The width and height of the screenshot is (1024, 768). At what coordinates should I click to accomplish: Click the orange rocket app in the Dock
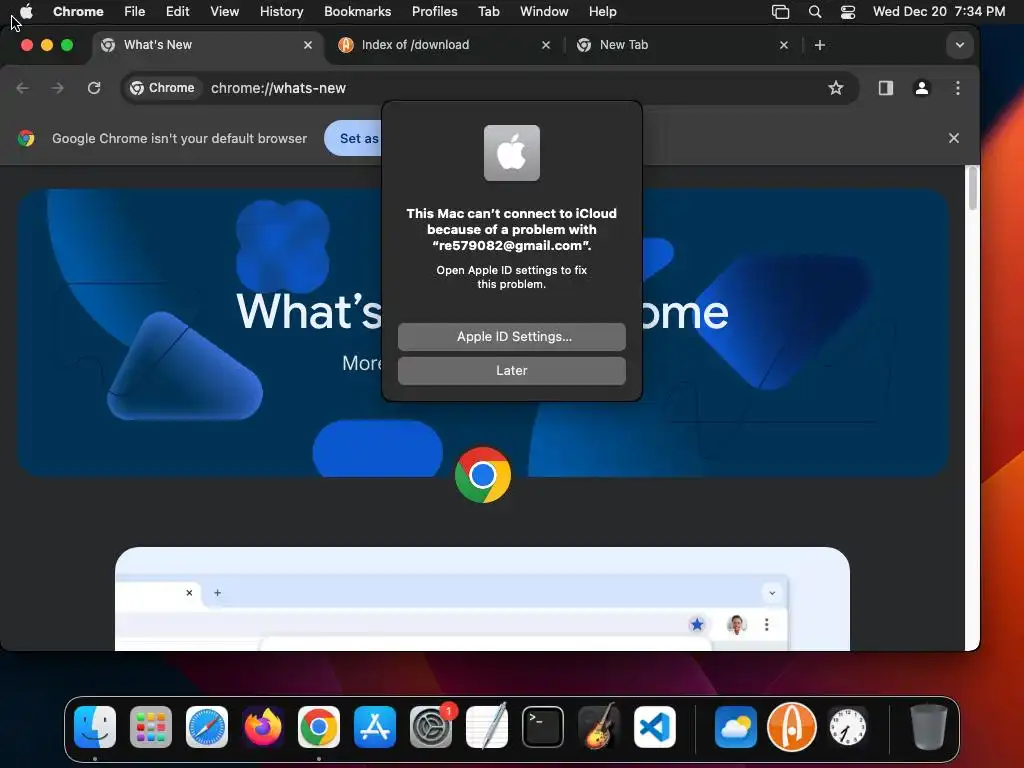(792, 727)
